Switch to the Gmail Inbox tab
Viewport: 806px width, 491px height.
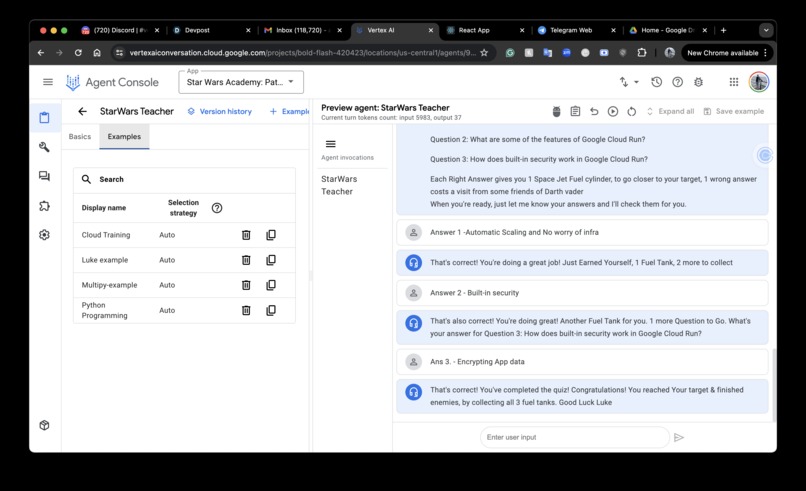tap(303, 30)
